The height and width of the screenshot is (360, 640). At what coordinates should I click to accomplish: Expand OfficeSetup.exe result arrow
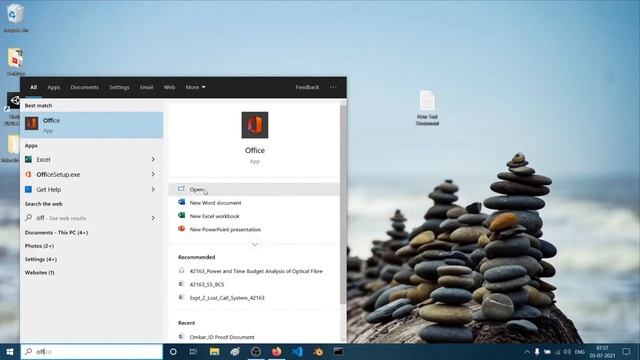click(153, 174)
